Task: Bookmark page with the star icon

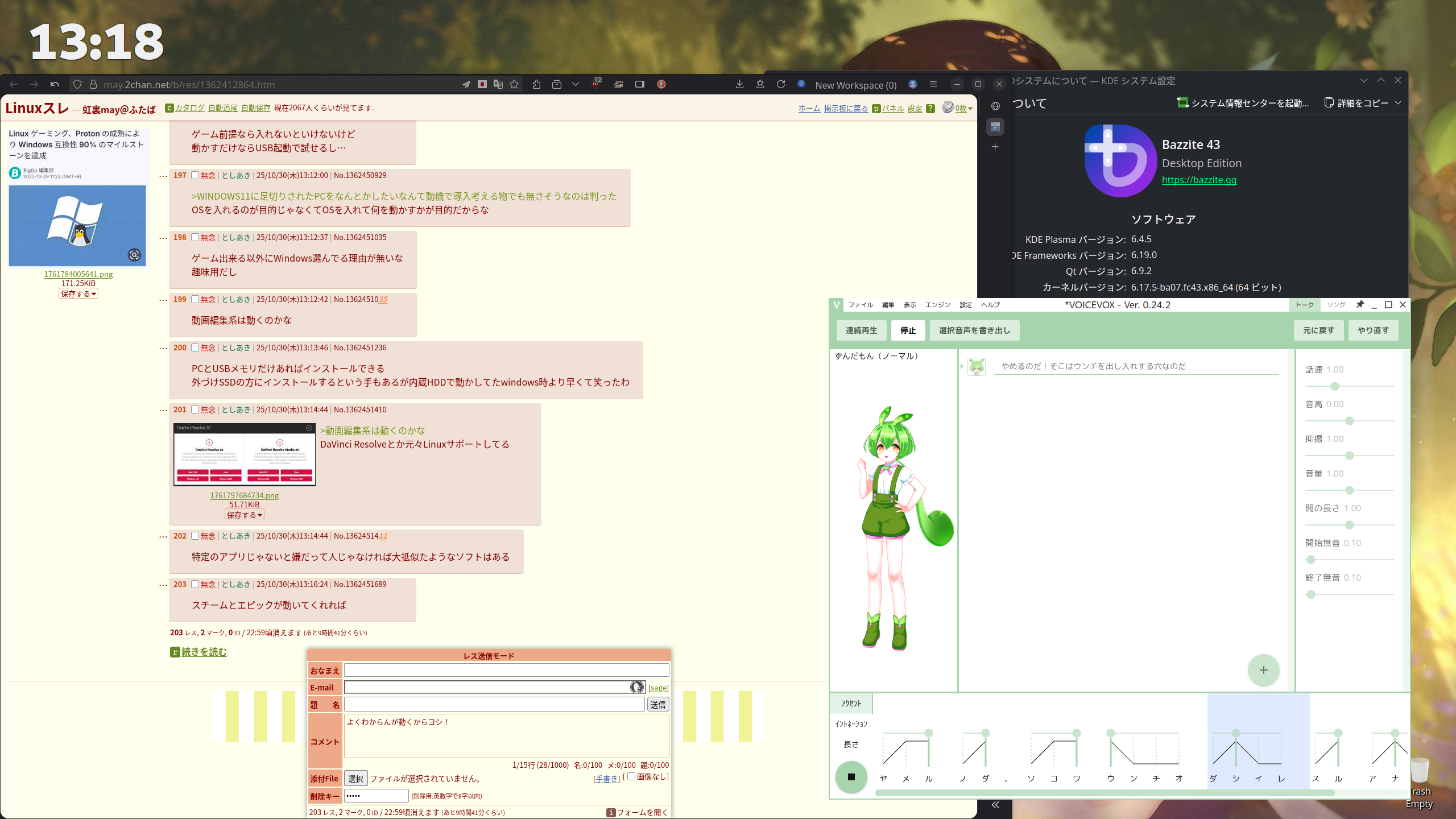Action: [514, 84]
